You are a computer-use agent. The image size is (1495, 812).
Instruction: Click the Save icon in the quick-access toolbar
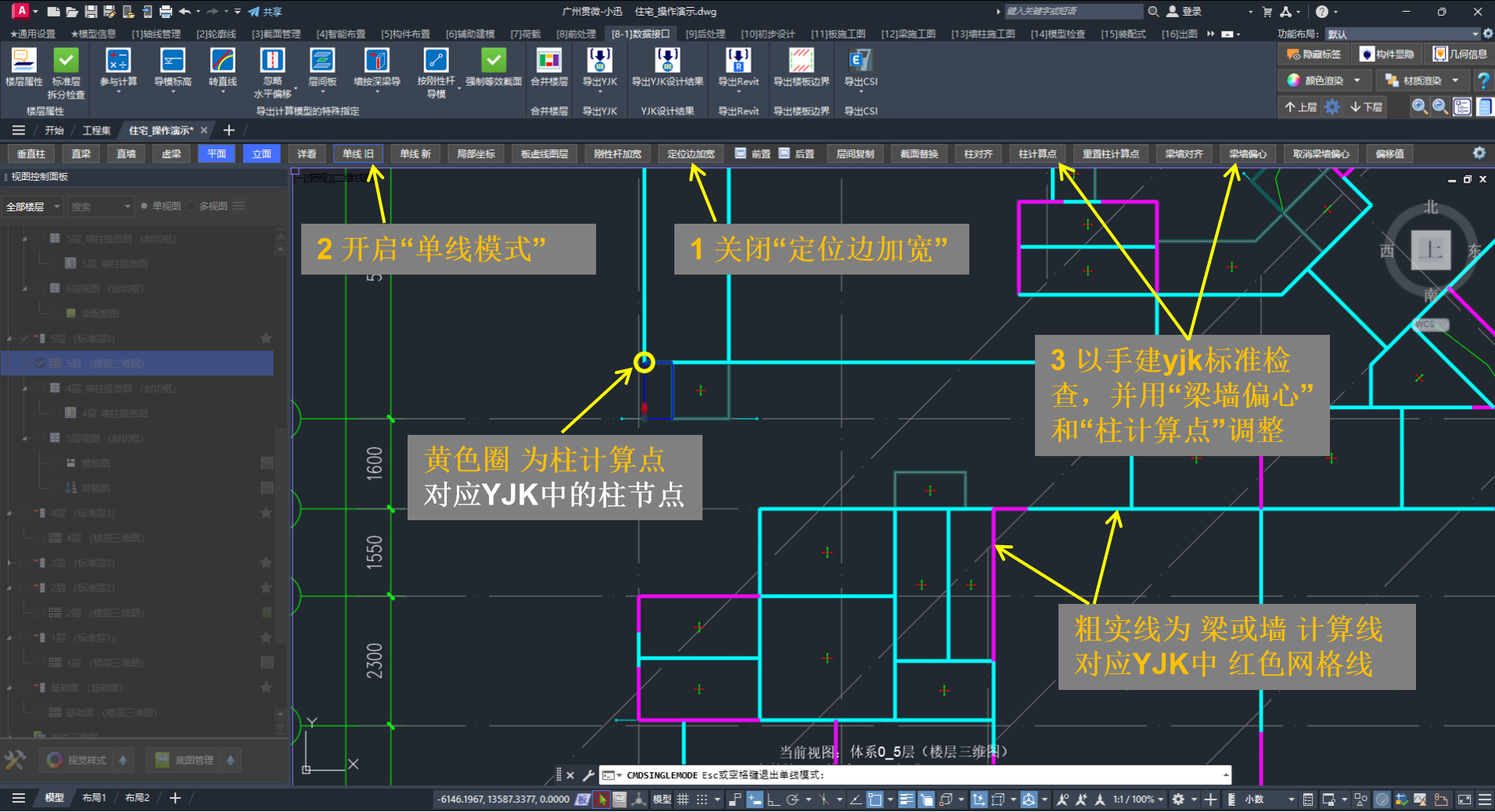pyautogui.click(x=91, y=12)
